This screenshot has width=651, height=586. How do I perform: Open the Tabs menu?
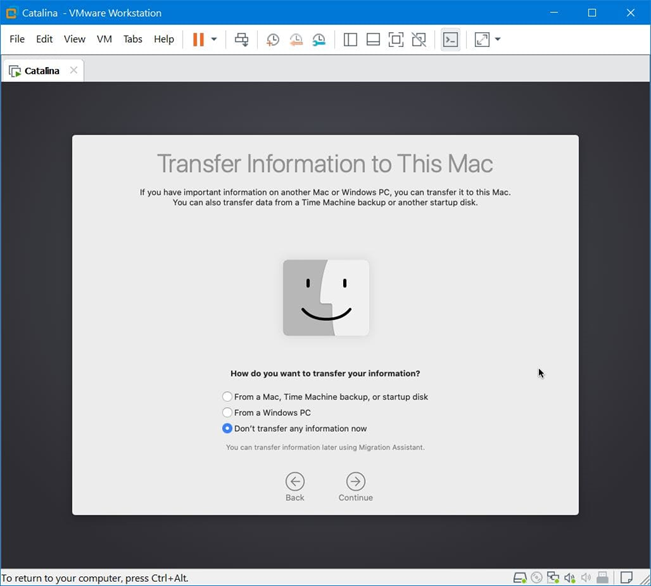pos(132,39)
